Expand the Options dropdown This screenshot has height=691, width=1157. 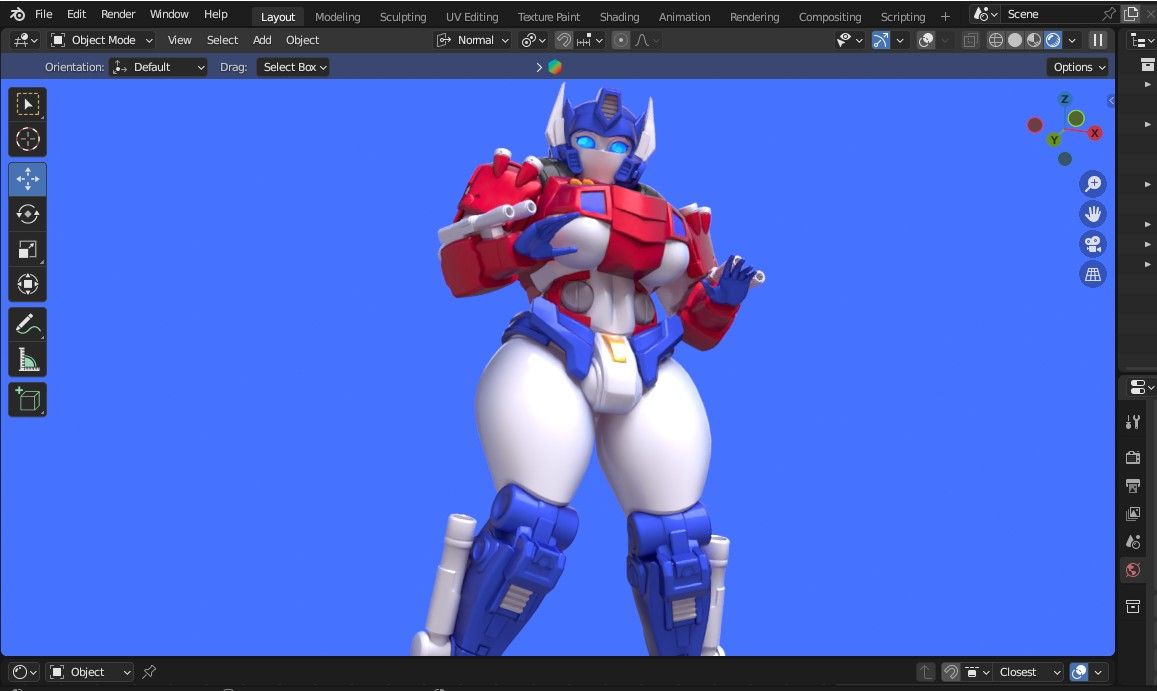[1079, 67]
